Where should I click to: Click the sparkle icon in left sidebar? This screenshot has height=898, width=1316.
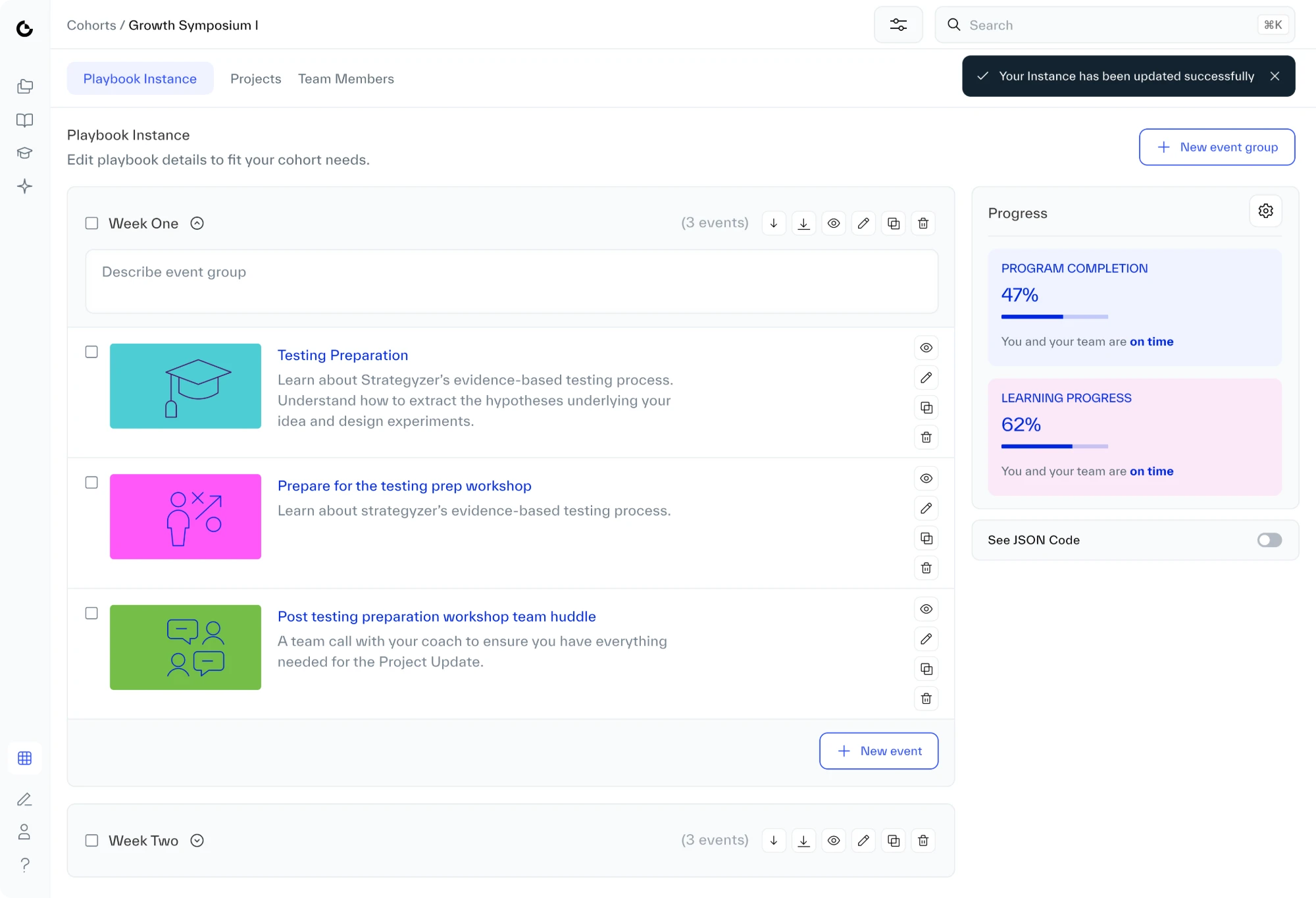(x=25, y=186)
